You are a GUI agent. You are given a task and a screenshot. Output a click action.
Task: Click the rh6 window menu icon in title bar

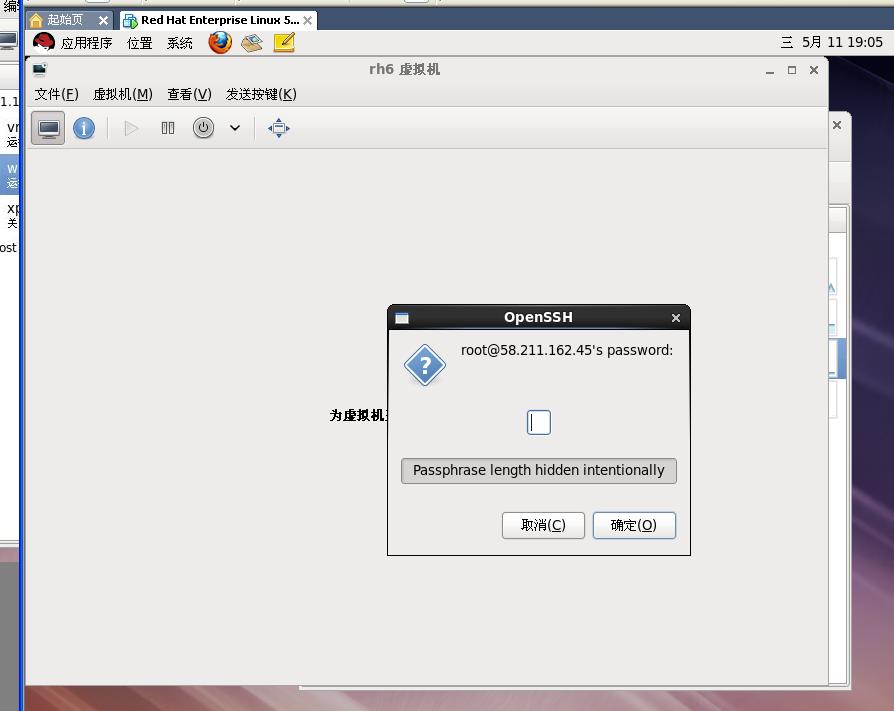(x=39, y=70)
